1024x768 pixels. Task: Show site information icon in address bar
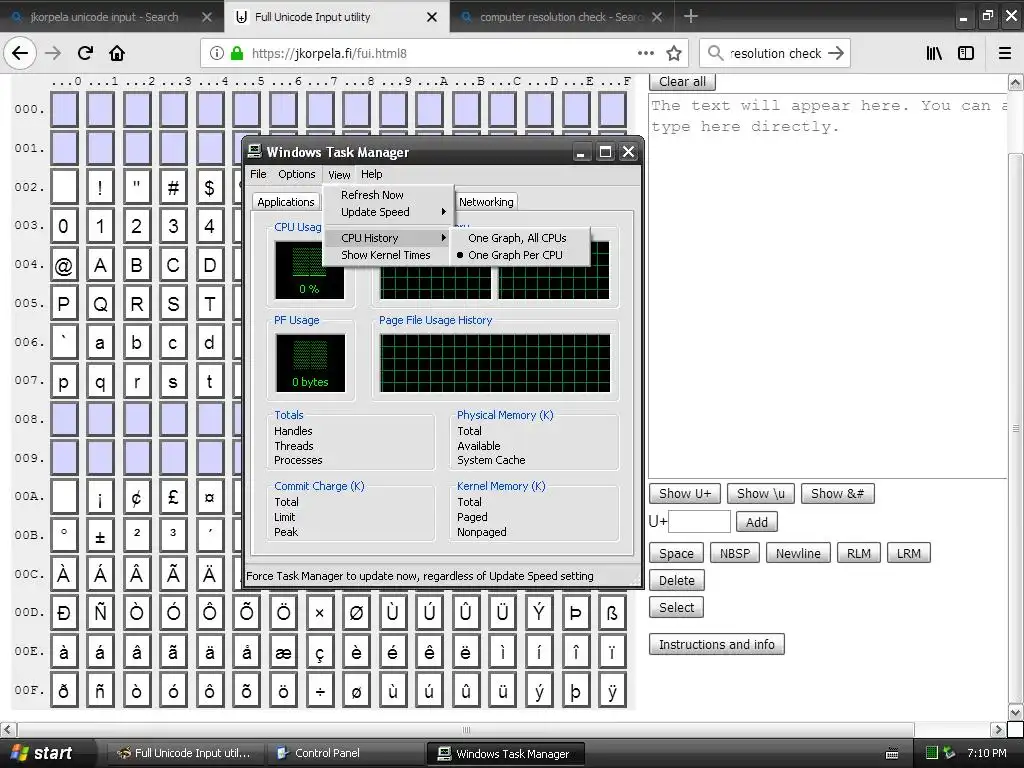[x=217, y=53]
